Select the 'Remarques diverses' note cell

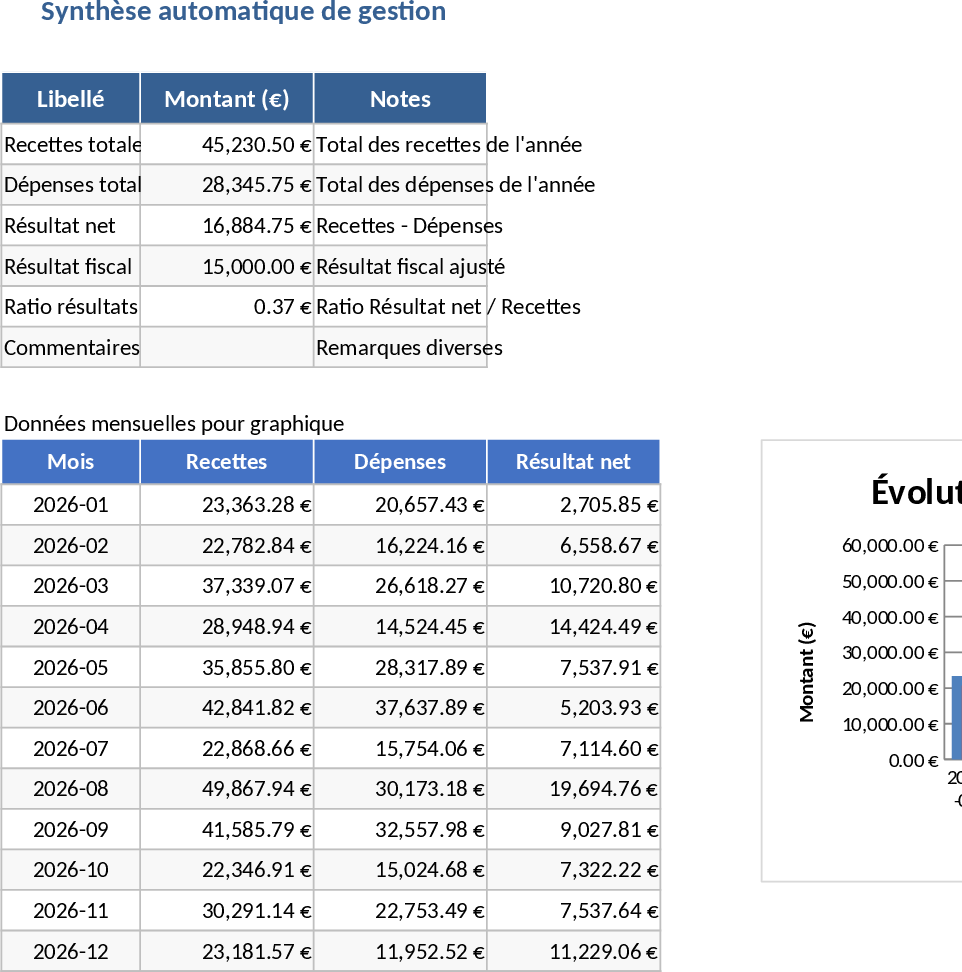pyautogui.click(x=400, y=347)
